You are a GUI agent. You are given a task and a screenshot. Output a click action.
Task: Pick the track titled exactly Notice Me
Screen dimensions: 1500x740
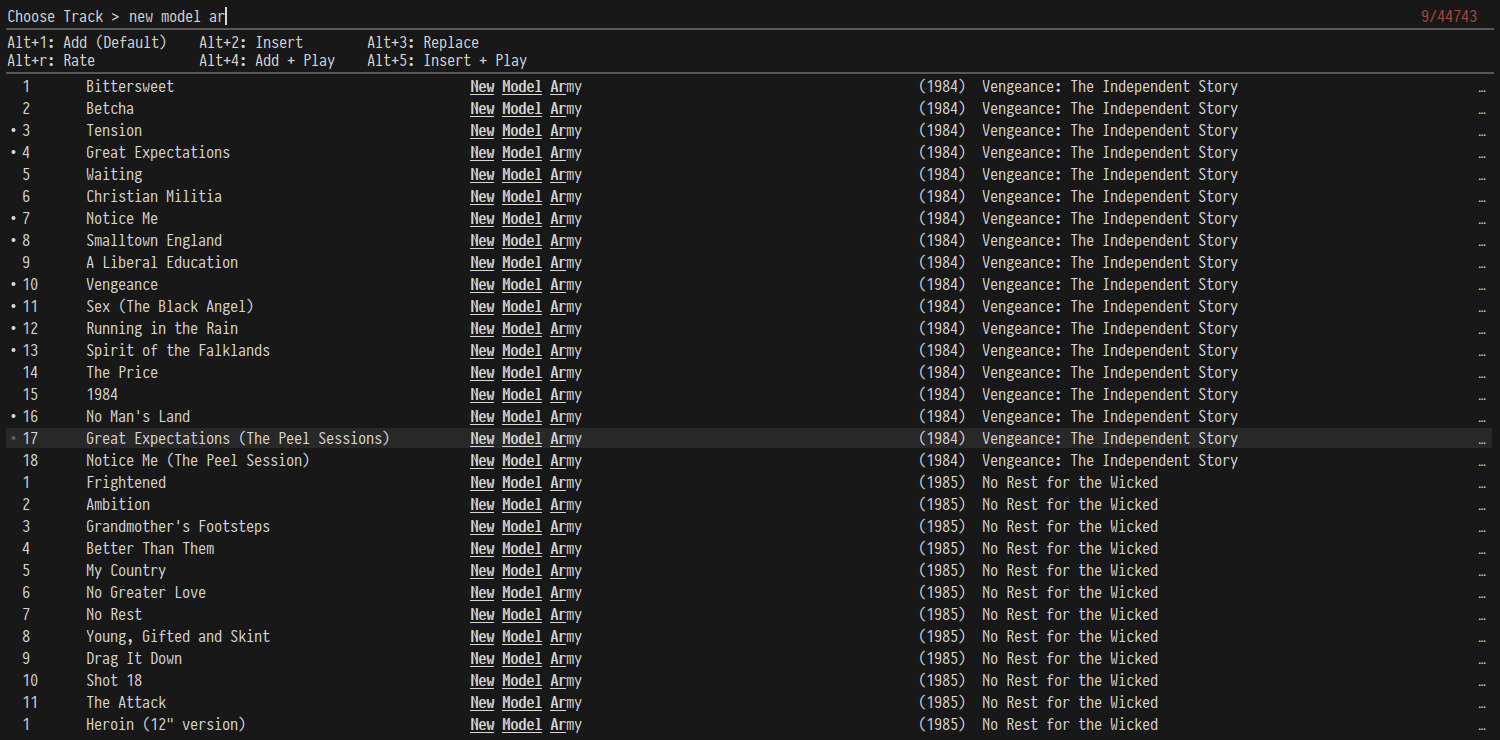[x=750, y=218]
